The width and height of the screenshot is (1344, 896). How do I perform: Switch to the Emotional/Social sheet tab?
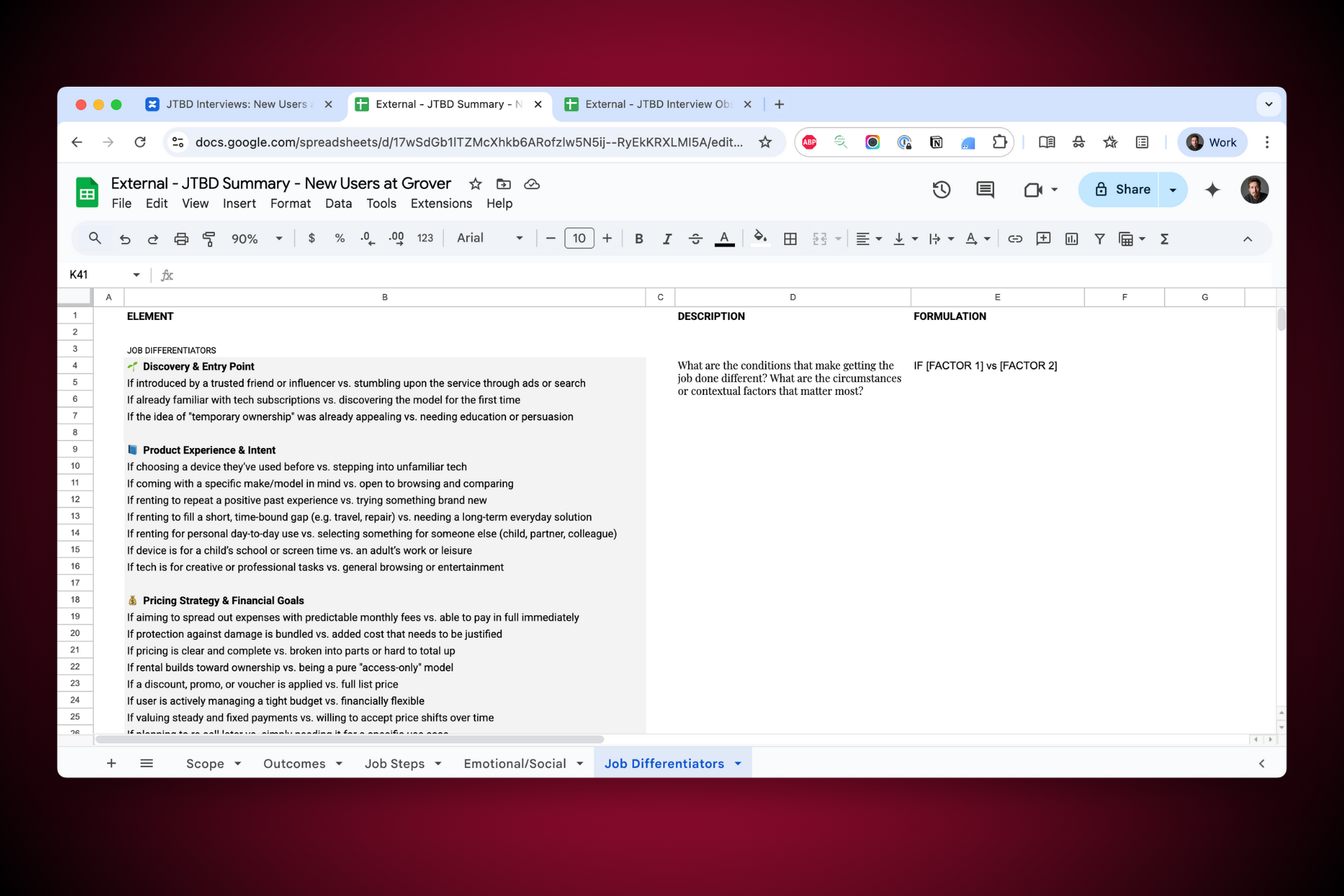[x=514, y=764]
